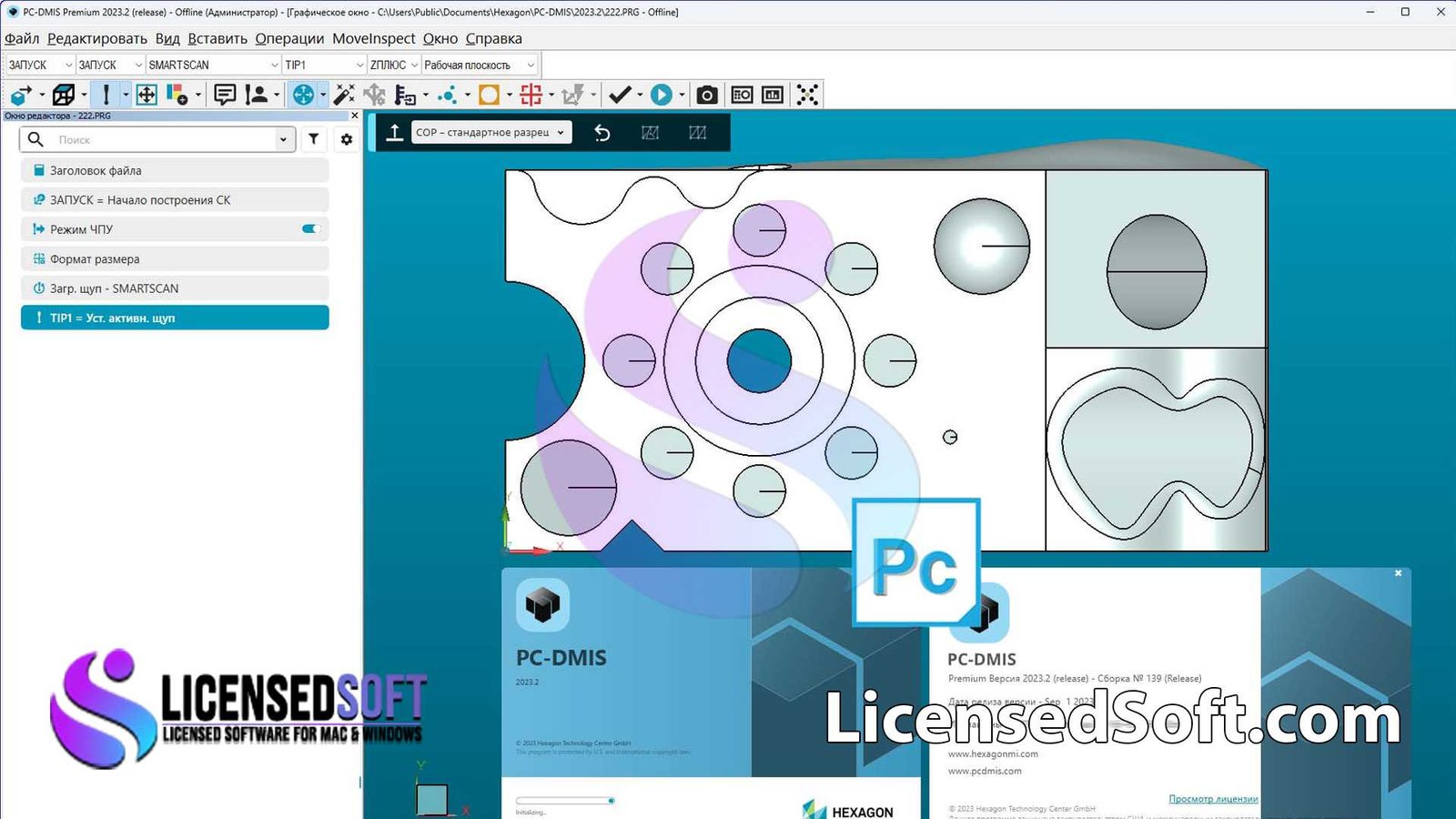
Task: Open the Операции menu
Action: (289, 38)
